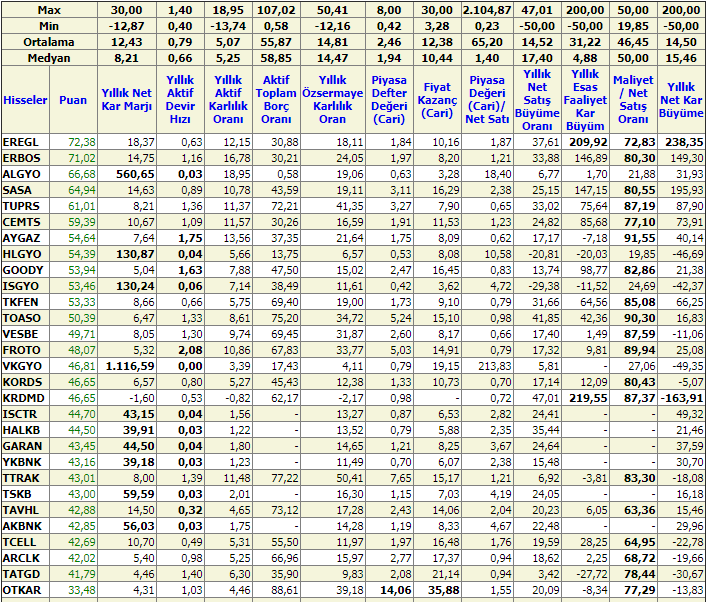Image resolution: width=707 pixels, height=602 pixels.
Task: Sort by the Puan column header
Action: click(73, 100)
